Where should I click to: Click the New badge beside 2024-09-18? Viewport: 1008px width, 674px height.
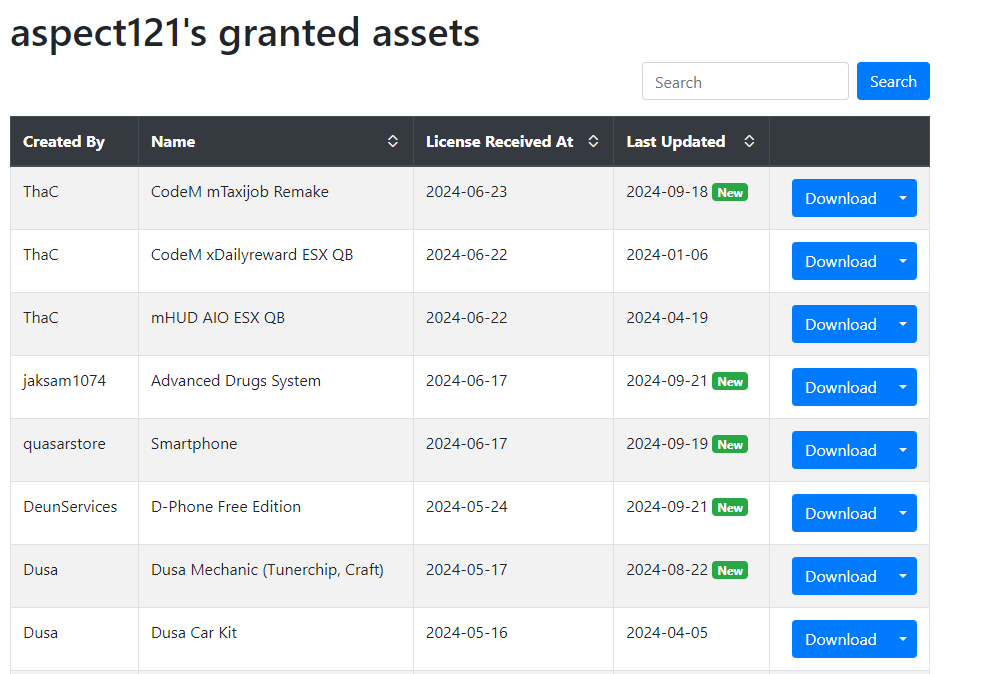pos(730,192)
